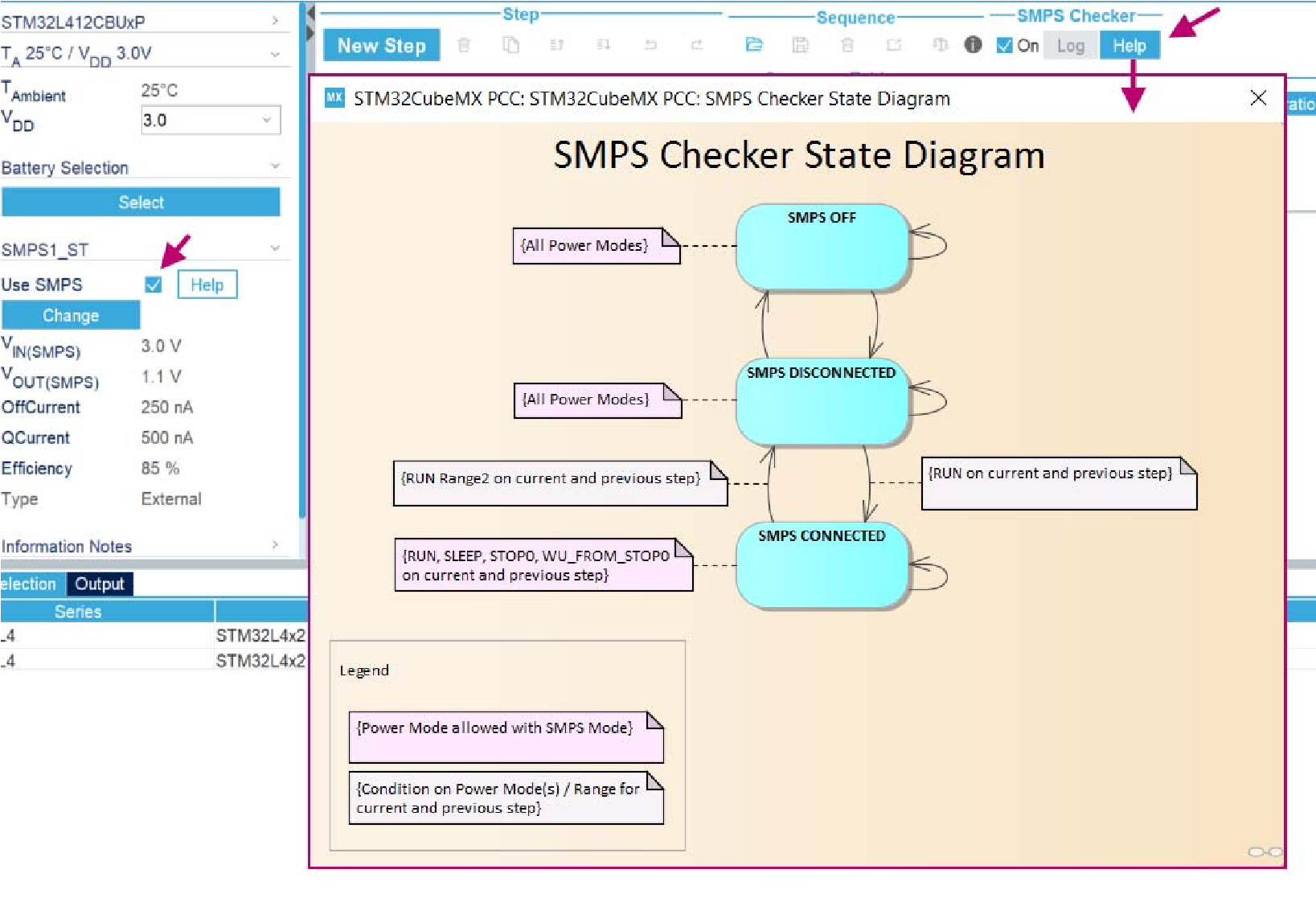Screen dimensions: 1316x898
Task: Click the Change SMPS button
Action: click(71, 315)
